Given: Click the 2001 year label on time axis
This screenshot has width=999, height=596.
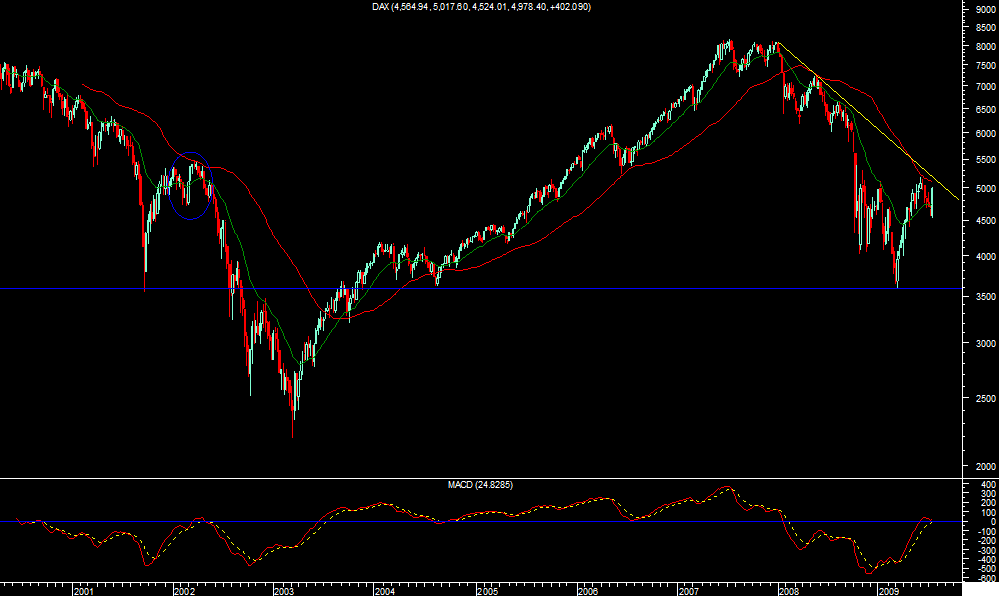Looking at the screenshot, I should coord(83,591).
